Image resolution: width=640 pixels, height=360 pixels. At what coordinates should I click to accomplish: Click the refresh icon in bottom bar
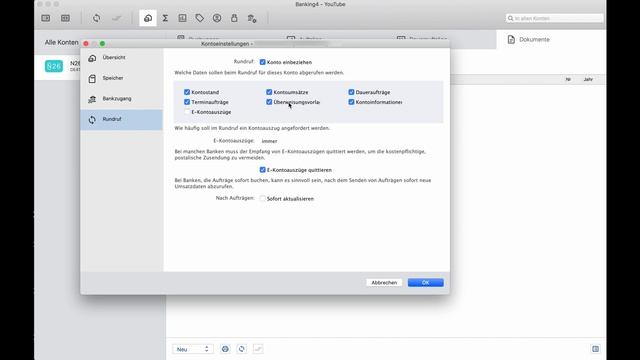242,349
